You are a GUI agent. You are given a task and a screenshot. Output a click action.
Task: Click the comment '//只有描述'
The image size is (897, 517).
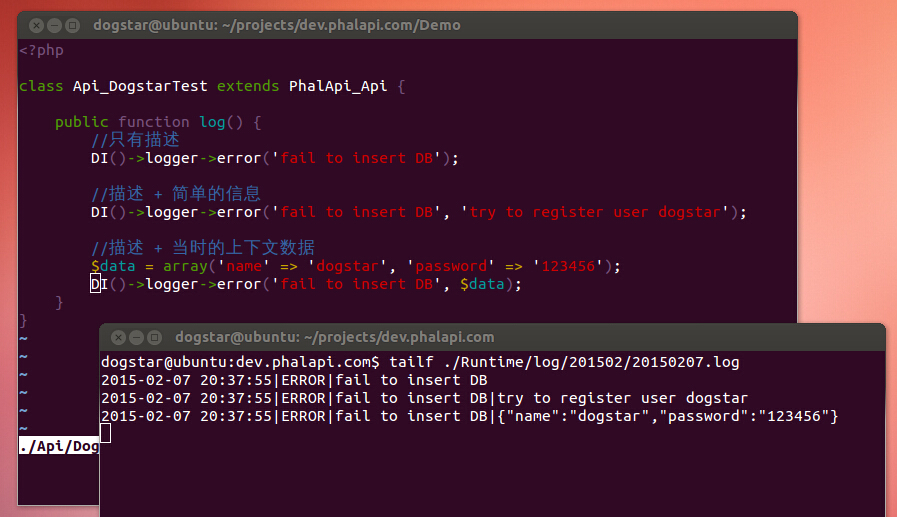(135, 140)
